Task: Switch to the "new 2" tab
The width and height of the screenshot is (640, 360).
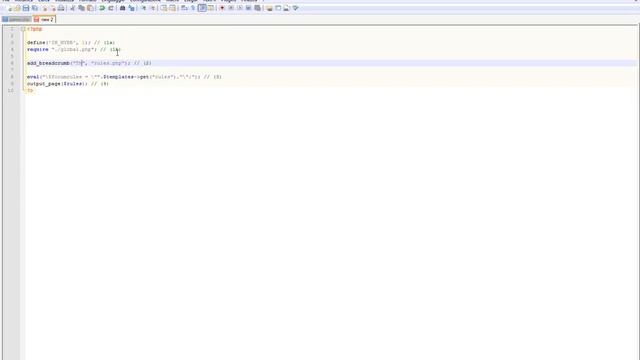Action: pos(44,19)
